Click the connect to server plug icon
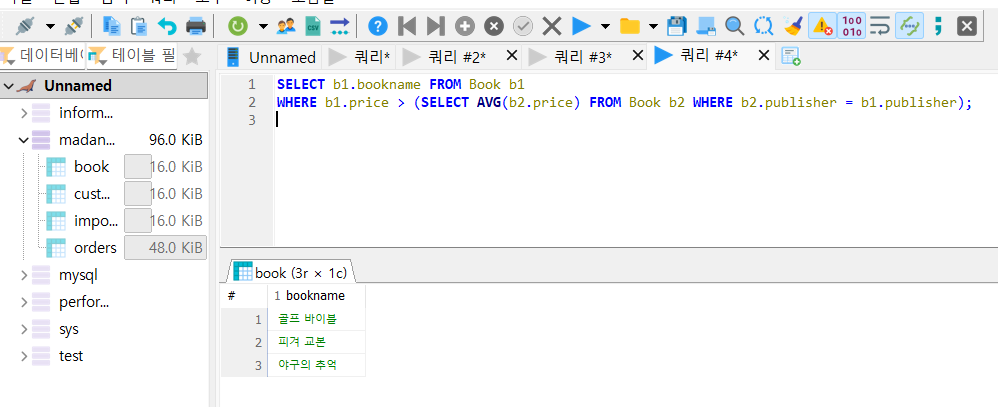Viewport: 998px width, 407px height. click(24, 26)
